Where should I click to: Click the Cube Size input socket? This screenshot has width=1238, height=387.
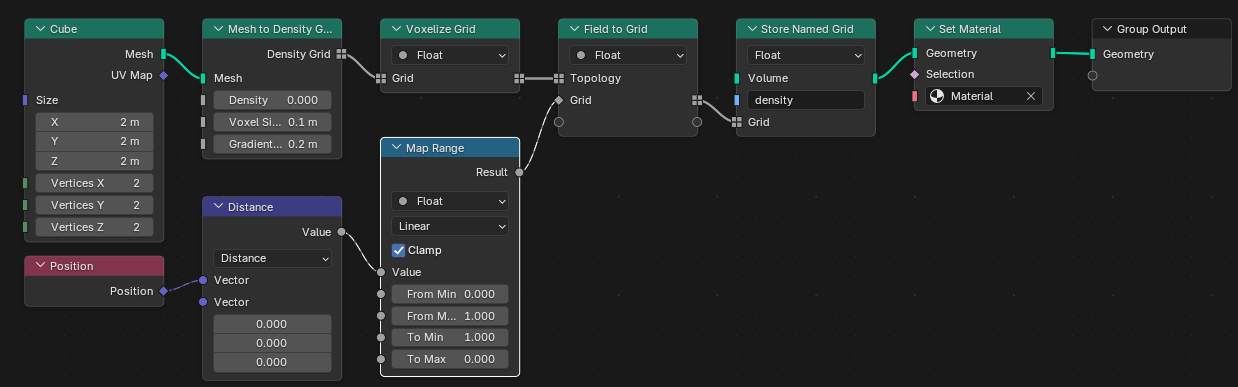(25, 100)
